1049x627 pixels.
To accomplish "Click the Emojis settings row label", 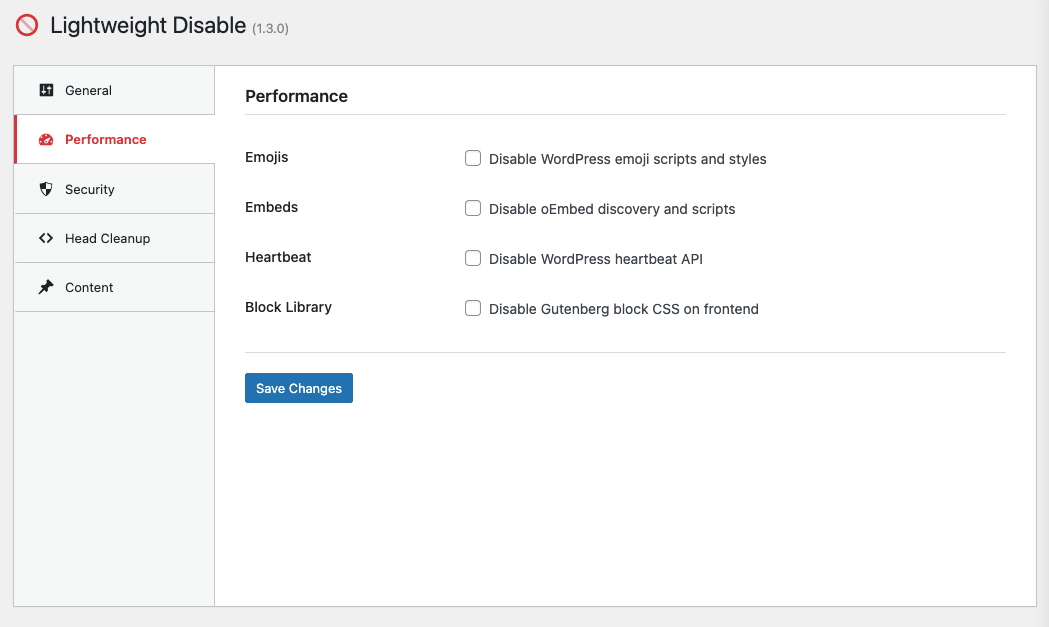I will coord(265,157).
